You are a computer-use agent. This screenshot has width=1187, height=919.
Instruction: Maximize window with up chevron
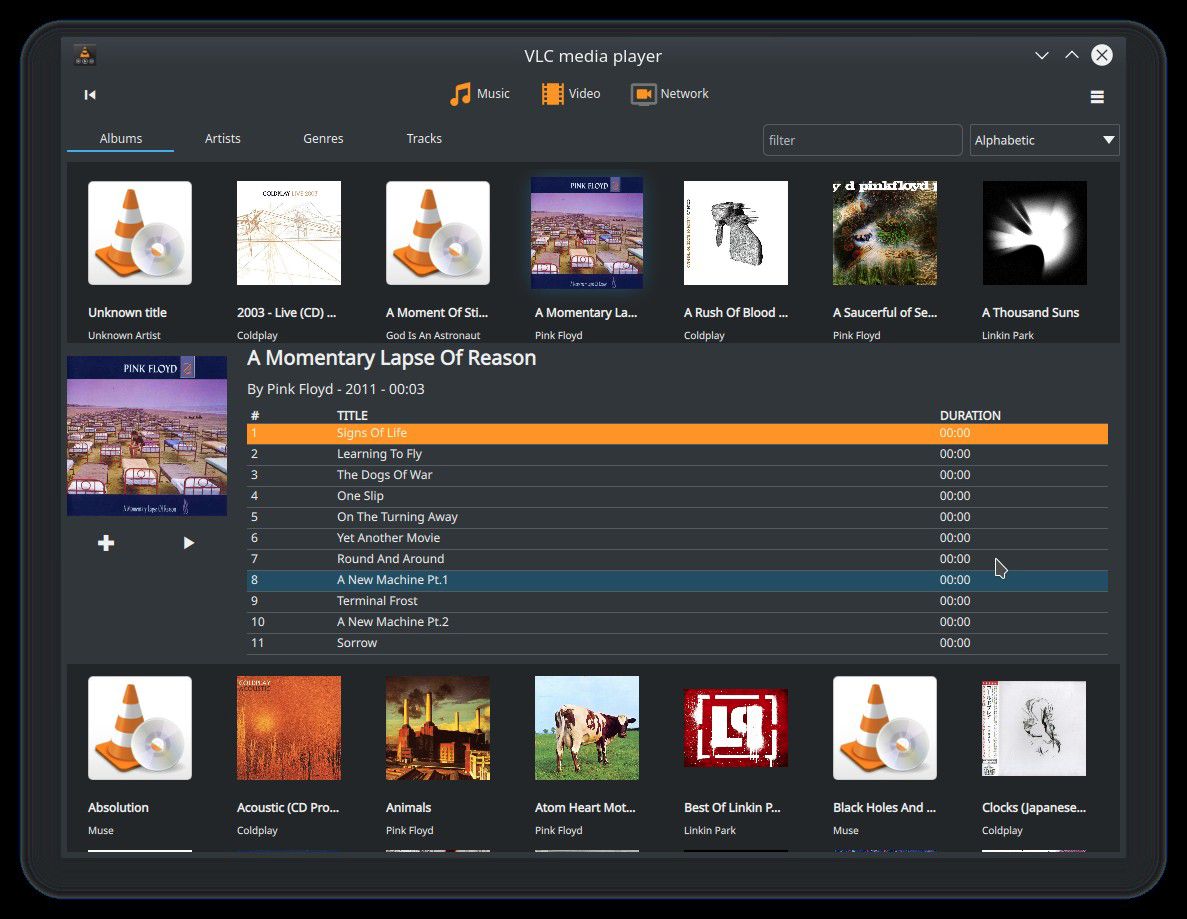[x=1072, y=55]
